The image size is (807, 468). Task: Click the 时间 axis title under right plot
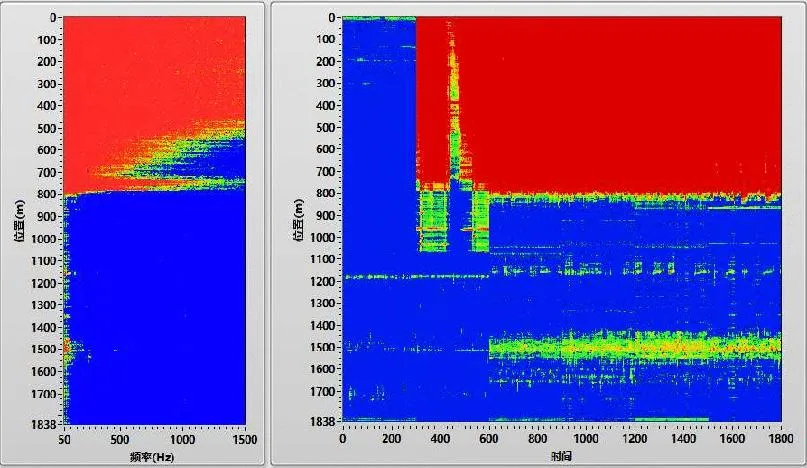pos(561,456)
